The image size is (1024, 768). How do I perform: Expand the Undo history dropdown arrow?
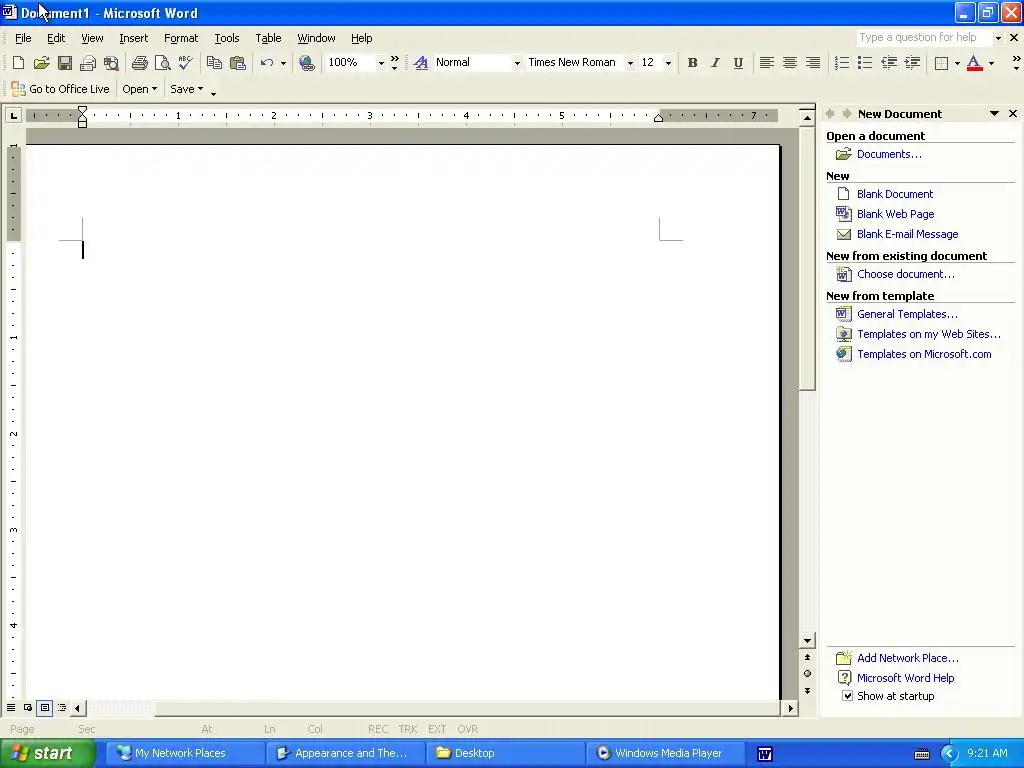283,63
